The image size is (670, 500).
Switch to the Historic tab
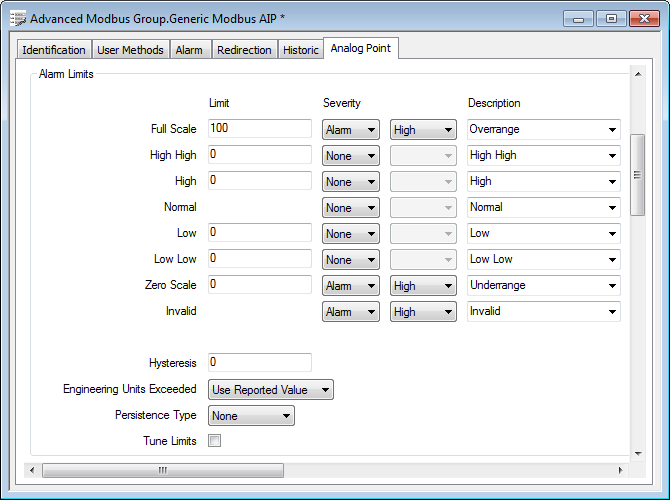click(x=300, y=50)
